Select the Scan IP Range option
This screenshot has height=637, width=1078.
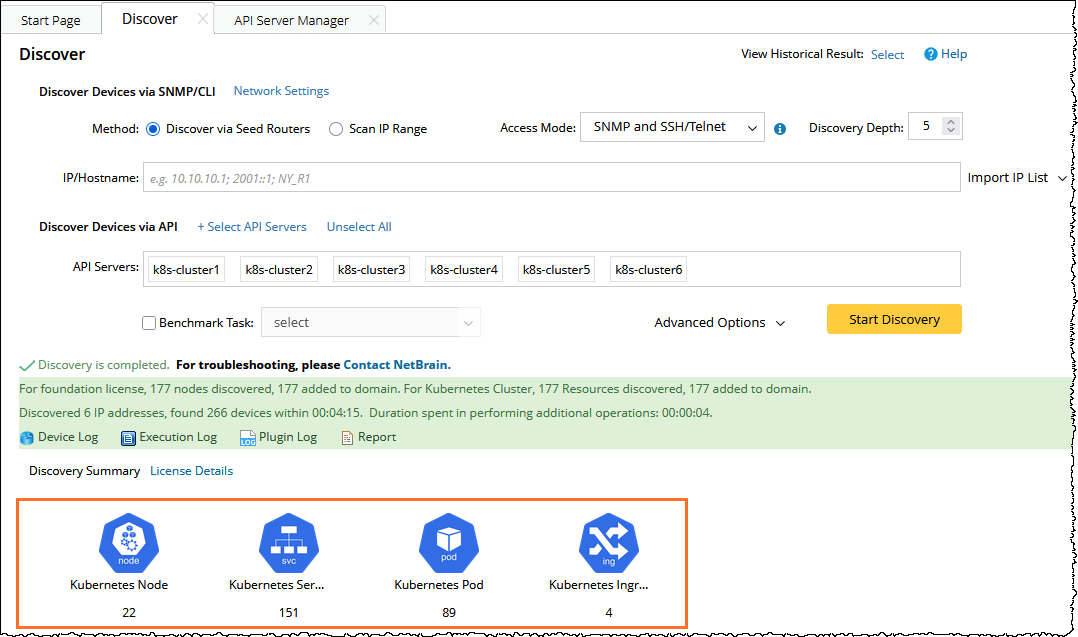(x=336, y=129)
